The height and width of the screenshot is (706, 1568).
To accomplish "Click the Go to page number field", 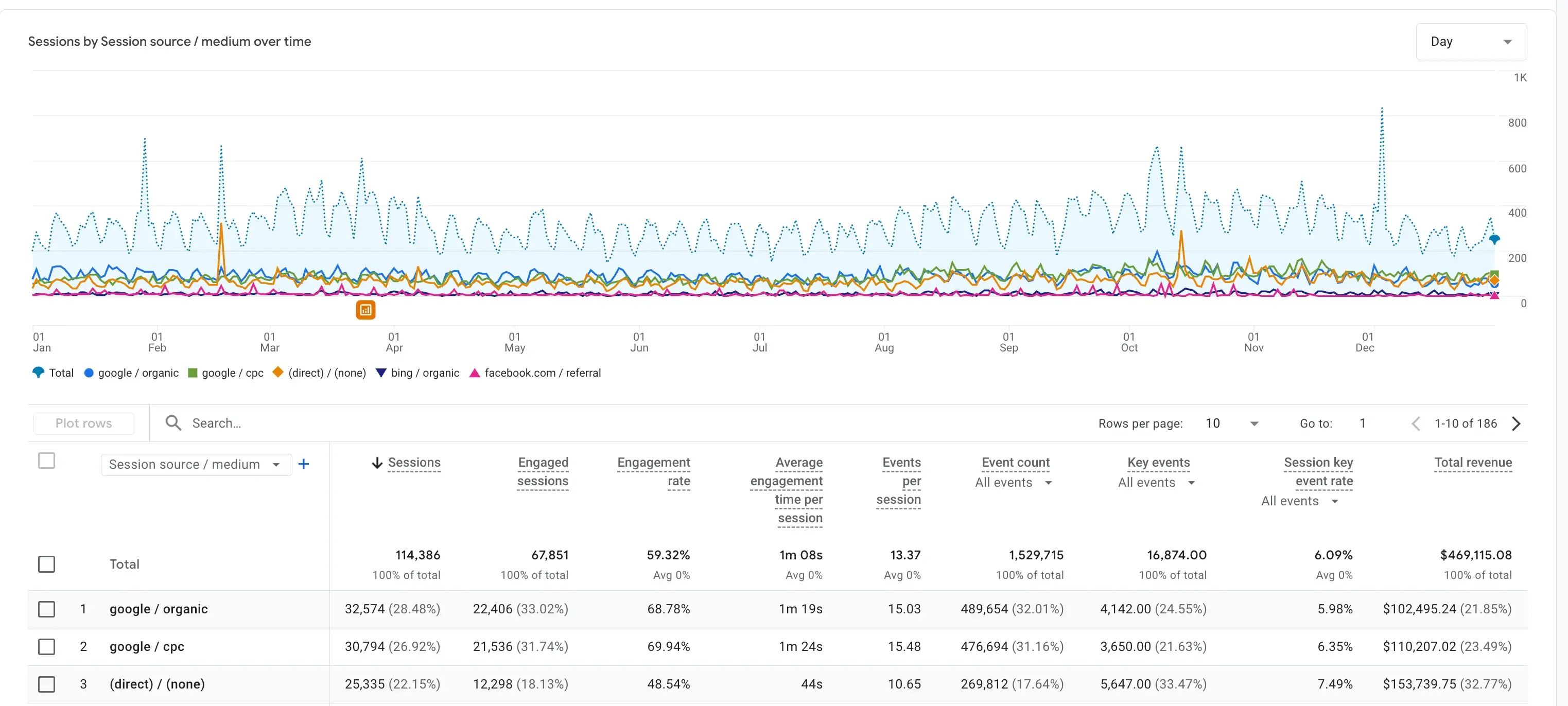I will [x=1363, y=423].
